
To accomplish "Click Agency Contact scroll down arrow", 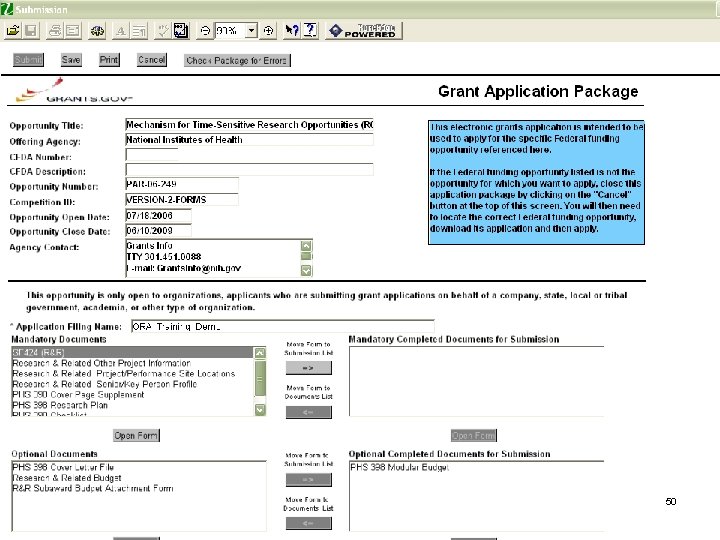I will click(x=306, y=270).
